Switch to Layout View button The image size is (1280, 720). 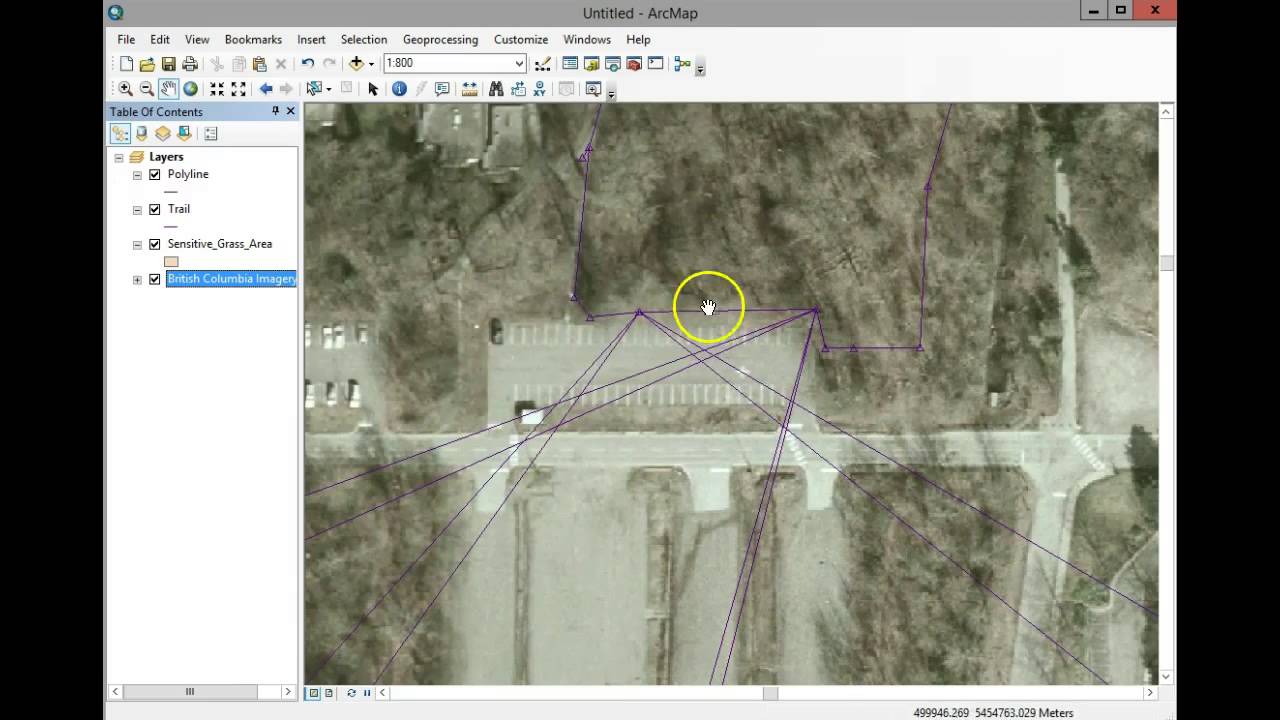[329, 692]
